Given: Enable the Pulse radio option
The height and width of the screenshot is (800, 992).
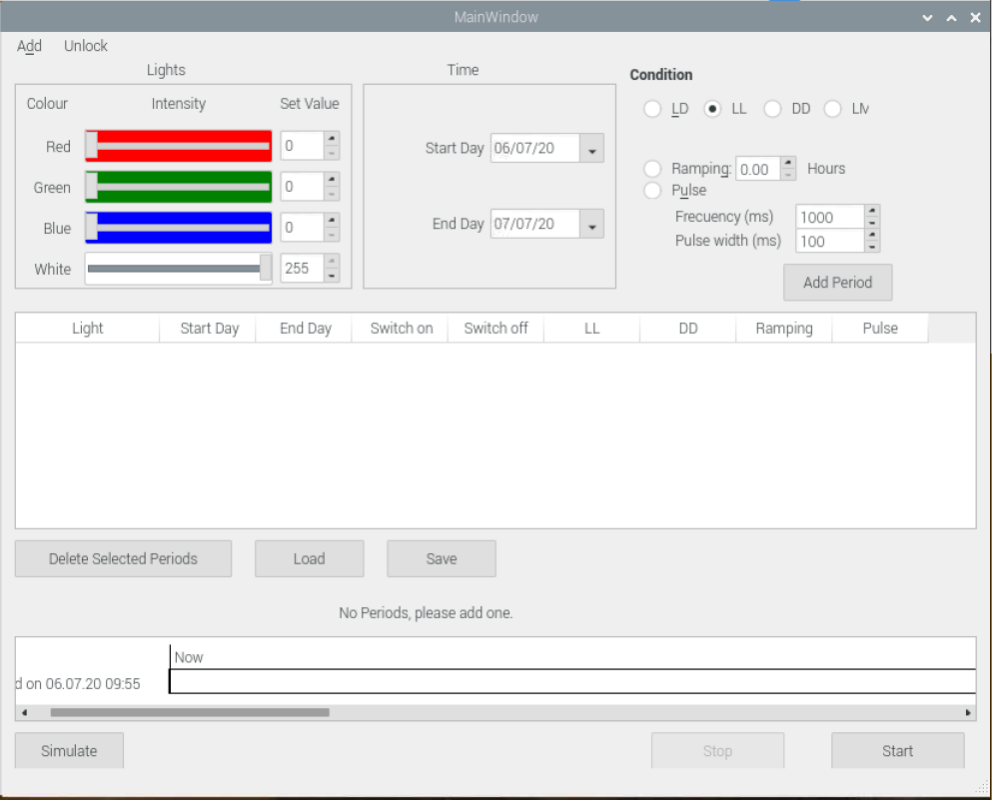Looking at the screenshot, I should (x=653, y=190).
